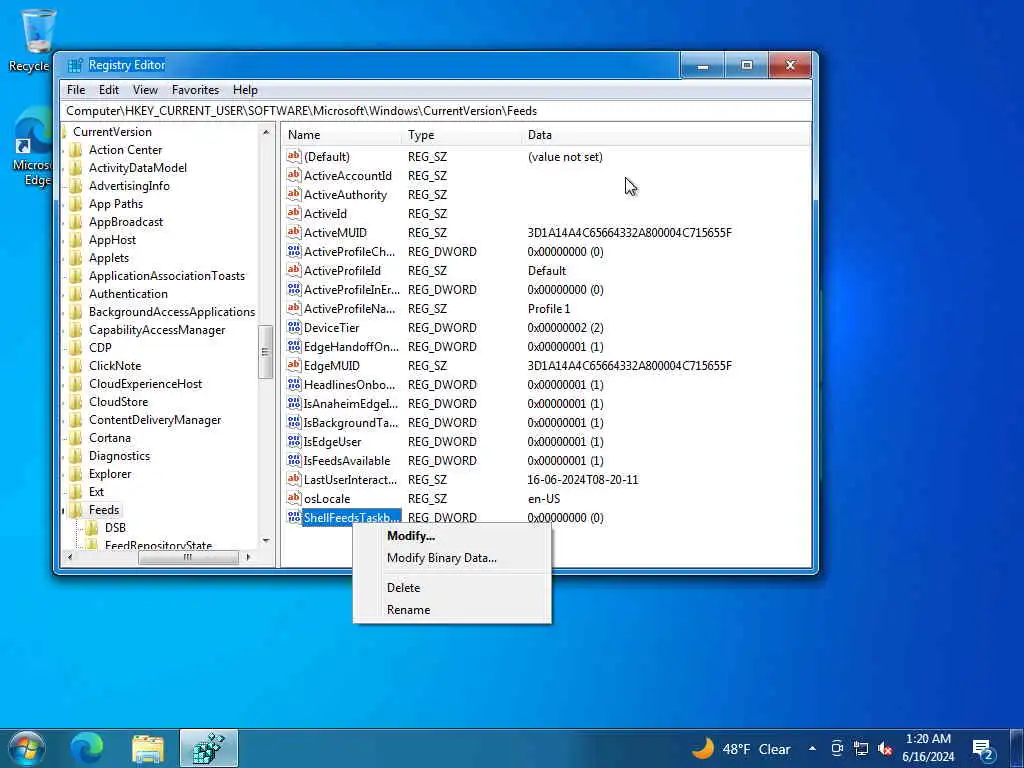Click the ActiveAccountId string value icon

coord(294,175)
